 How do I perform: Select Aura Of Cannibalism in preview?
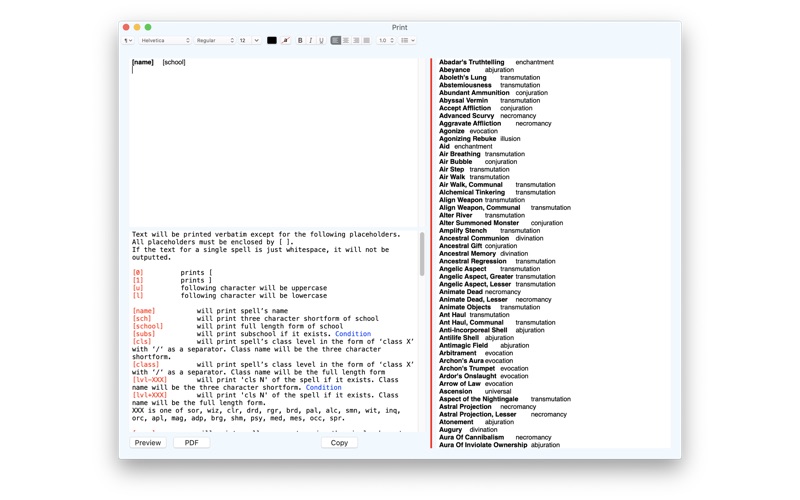click(471, 437)
